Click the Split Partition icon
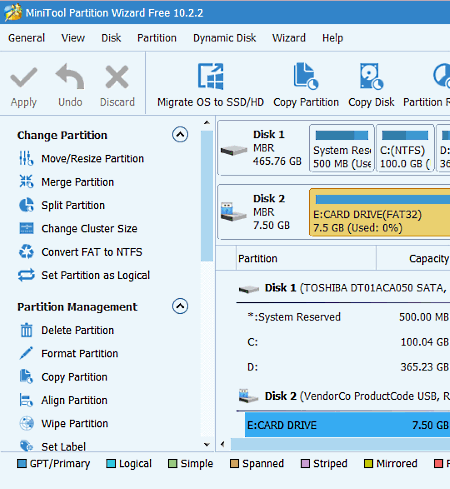This screenshot has height=489, width=450. [x=26, y=205]
